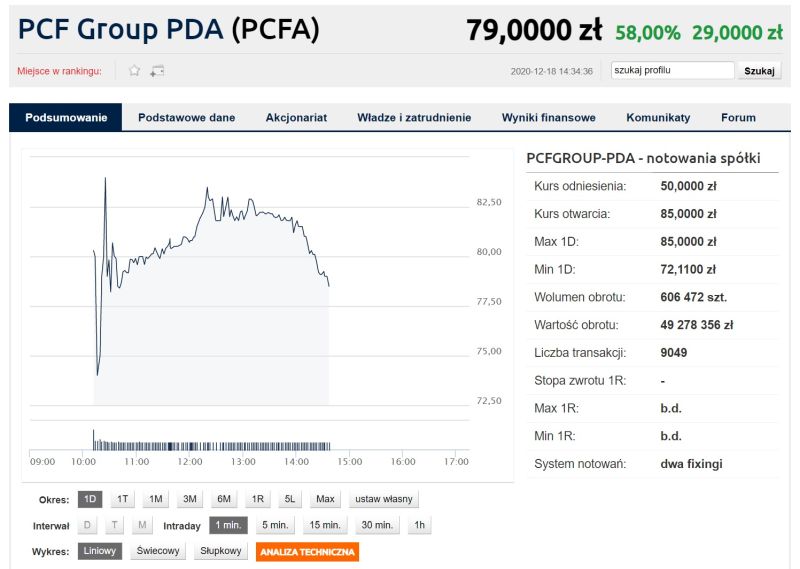This screenshot has width=800, height=569.
Task: Go to the Akcjonariat tab
Action: click(296, 117)
